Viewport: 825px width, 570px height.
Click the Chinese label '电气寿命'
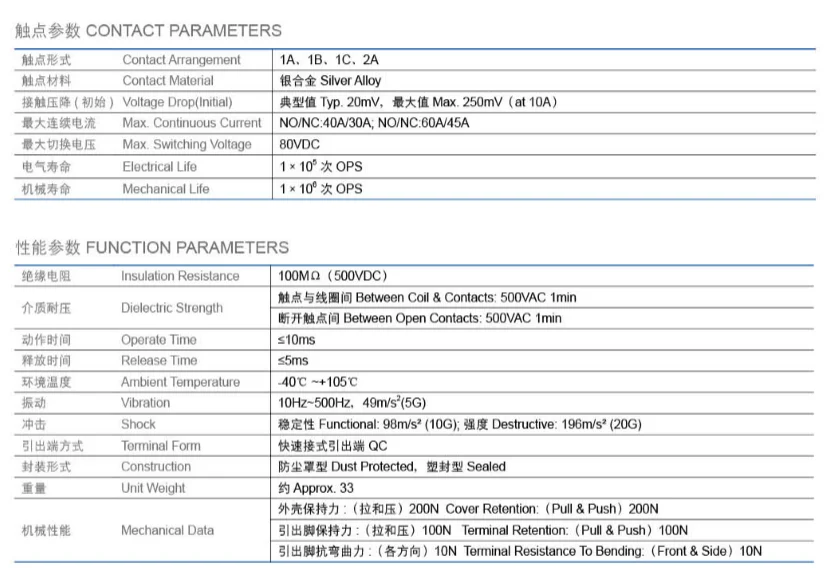click(46, 167)
